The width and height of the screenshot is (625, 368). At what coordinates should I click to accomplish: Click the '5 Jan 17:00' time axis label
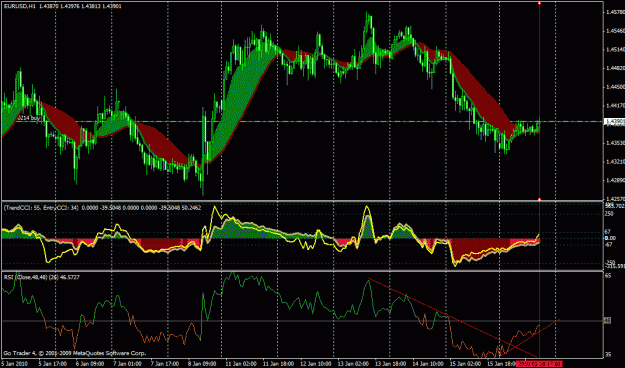tap(52, 364)
